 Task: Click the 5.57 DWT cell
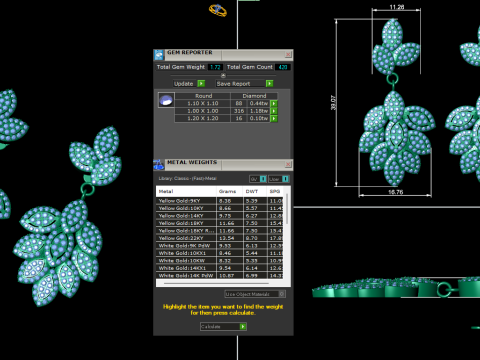pos(255,208)
